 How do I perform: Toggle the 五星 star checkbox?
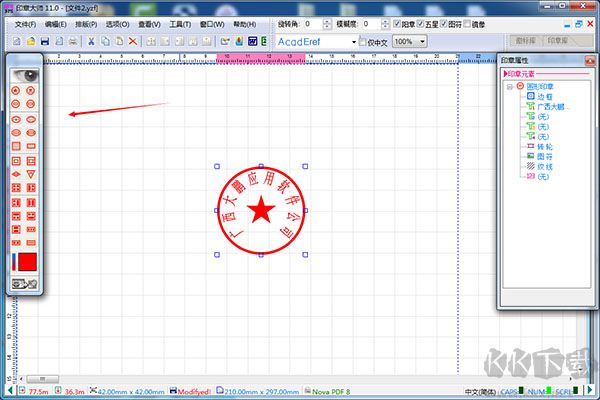[x=421, y=23]
